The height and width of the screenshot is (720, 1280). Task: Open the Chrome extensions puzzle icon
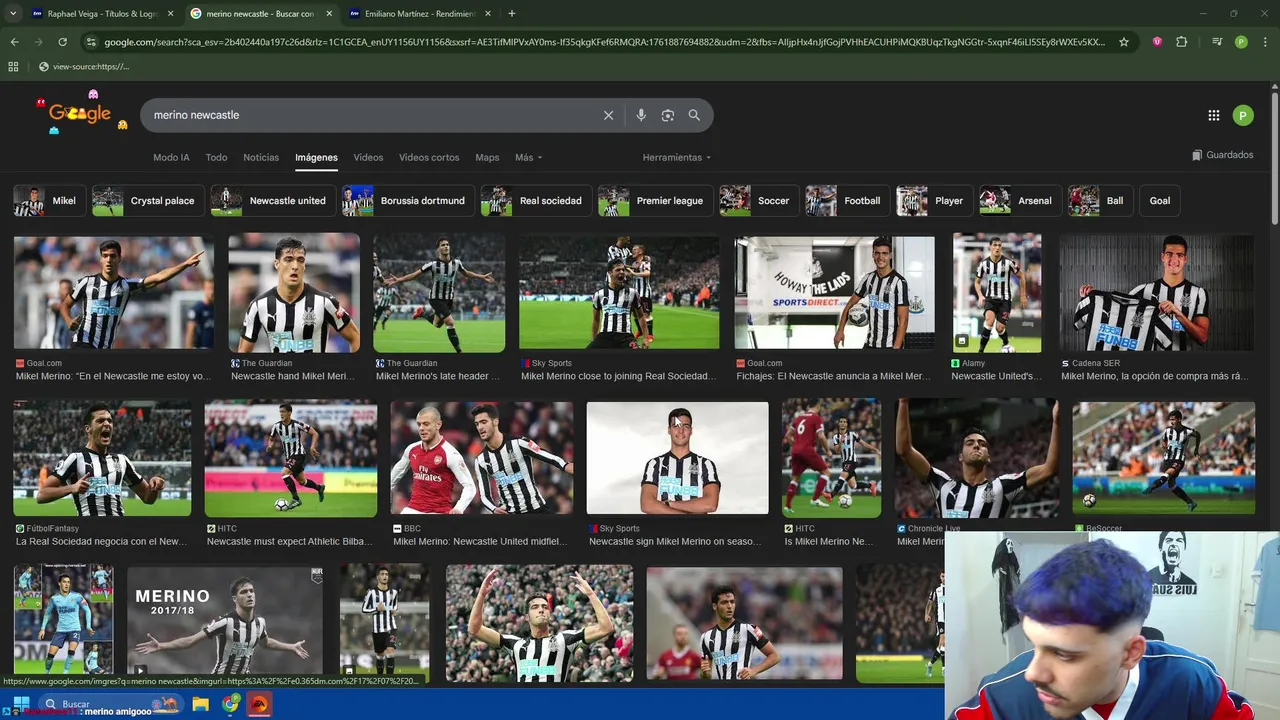pos(1182,42)
